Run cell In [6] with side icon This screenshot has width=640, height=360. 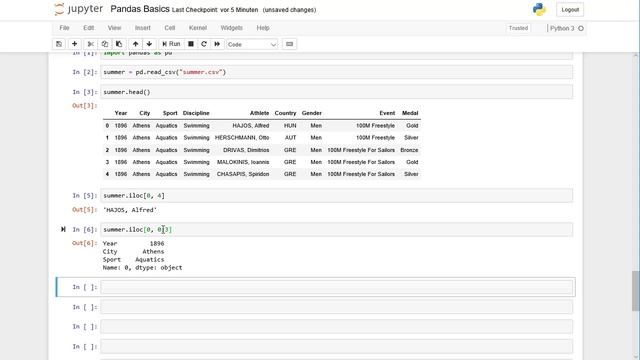point(63,229)
